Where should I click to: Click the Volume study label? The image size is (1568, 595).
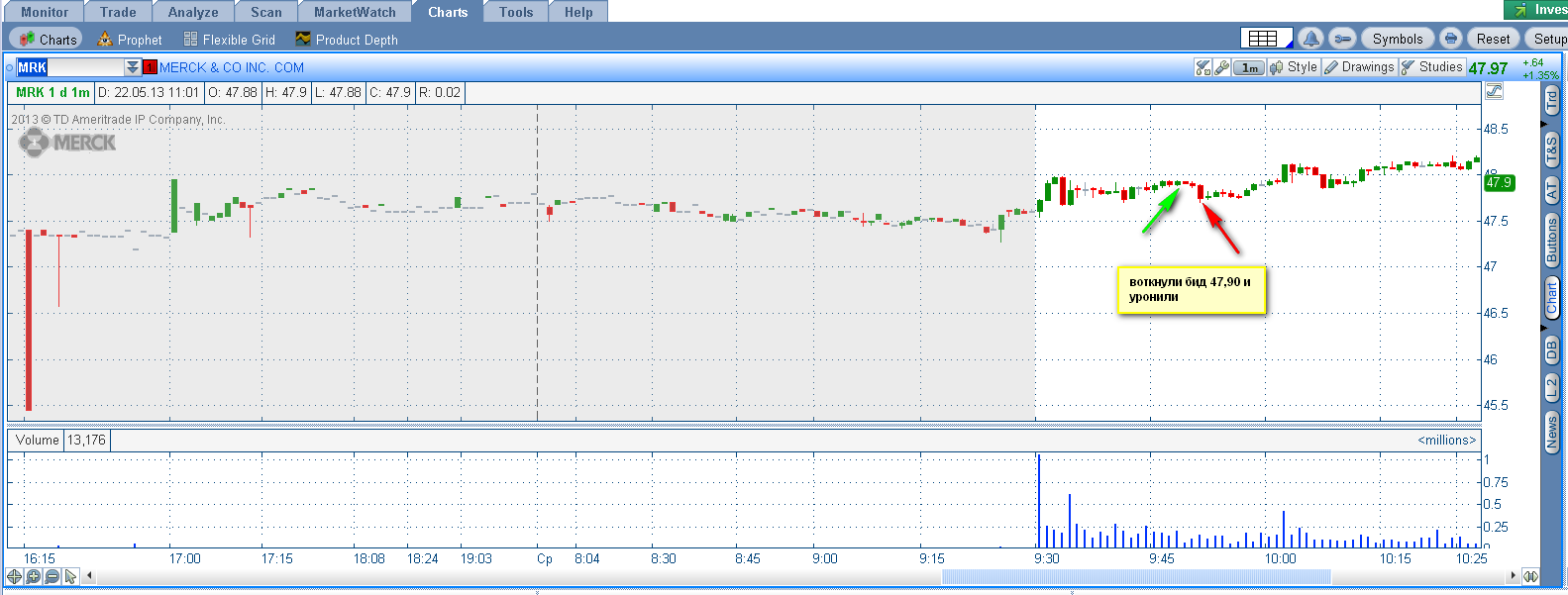click(38, 440)
